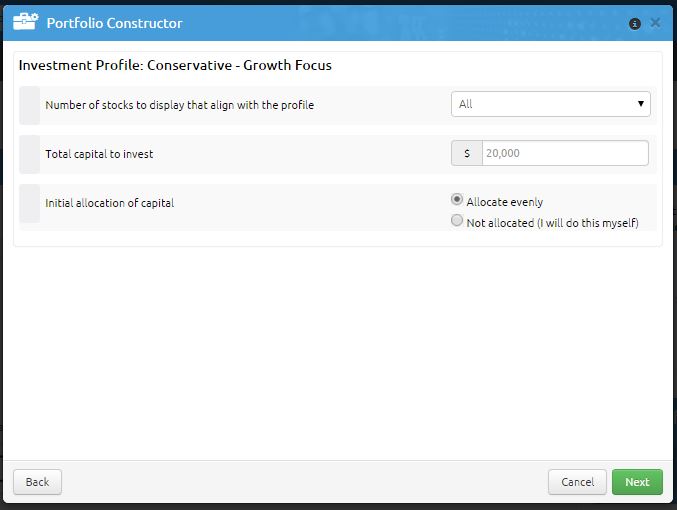Click 'Initial allocation of capital' label
This screenshot has width=677, height=510.
coord(110,203)
